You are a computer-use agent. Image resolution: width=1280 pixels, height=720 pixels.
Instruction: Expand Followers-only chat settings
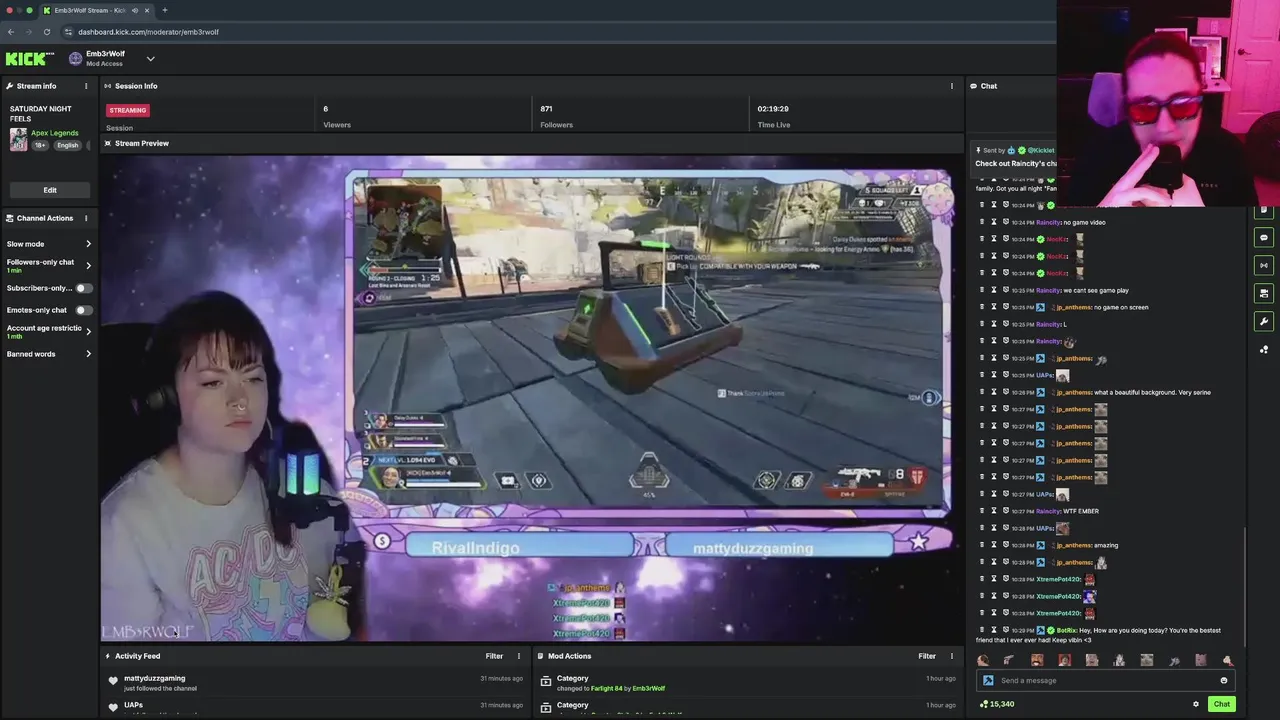pos(88,266)
